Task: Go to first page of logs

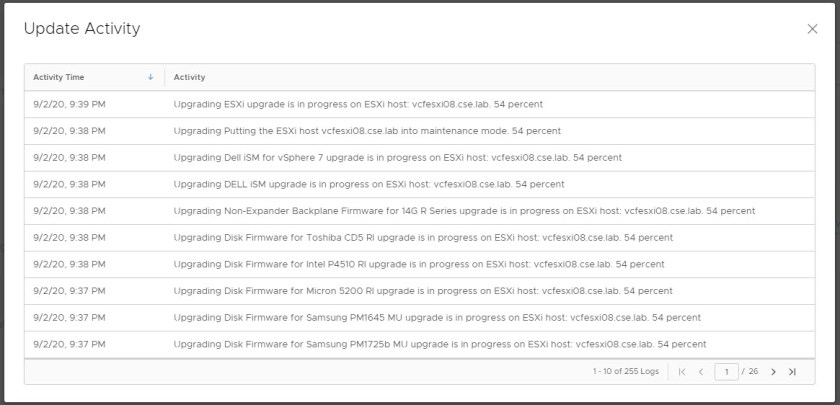Action: pos(682,372)
